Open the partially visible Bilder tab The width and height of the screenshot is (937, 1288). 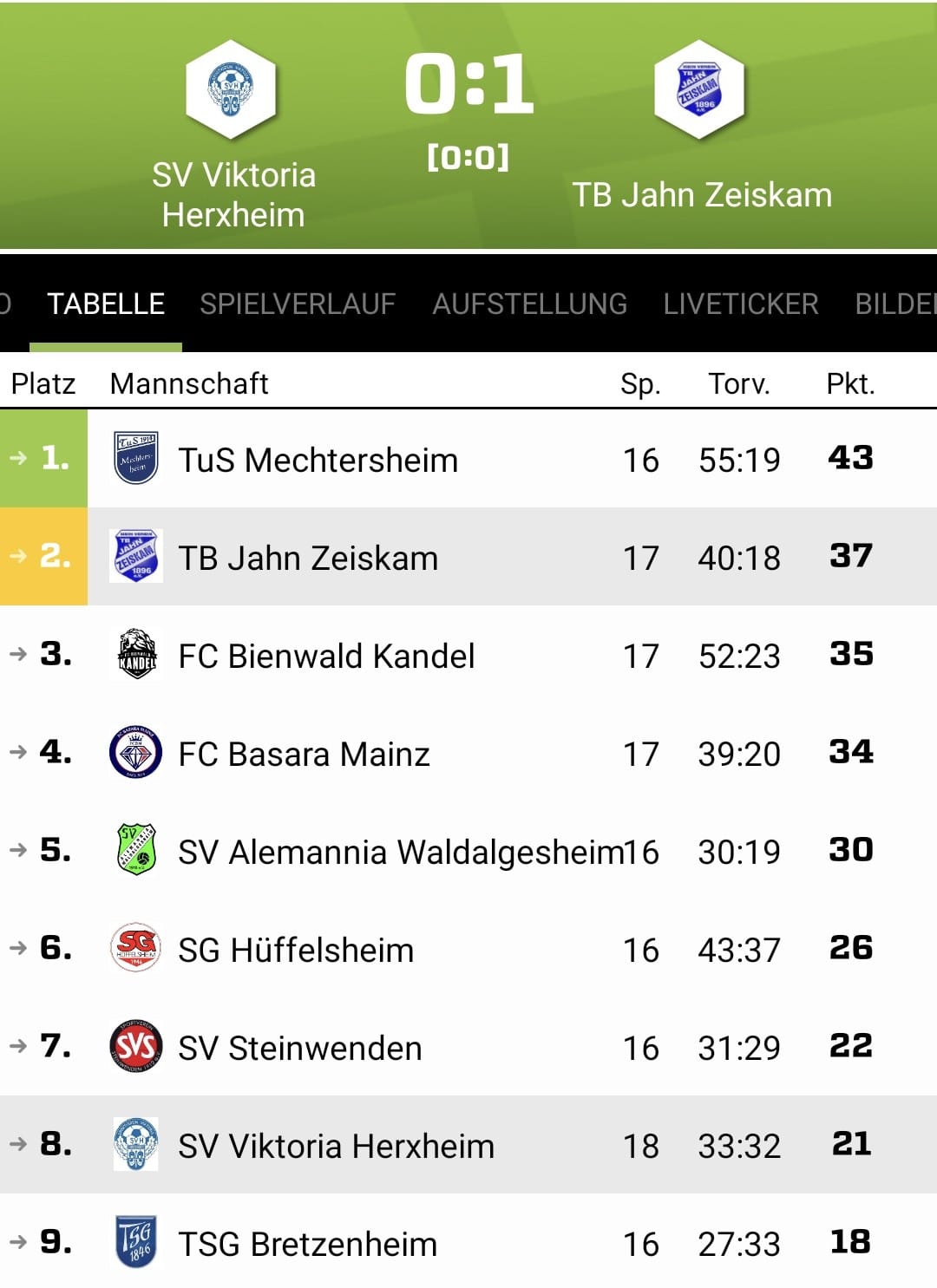[x=895, y=304]
